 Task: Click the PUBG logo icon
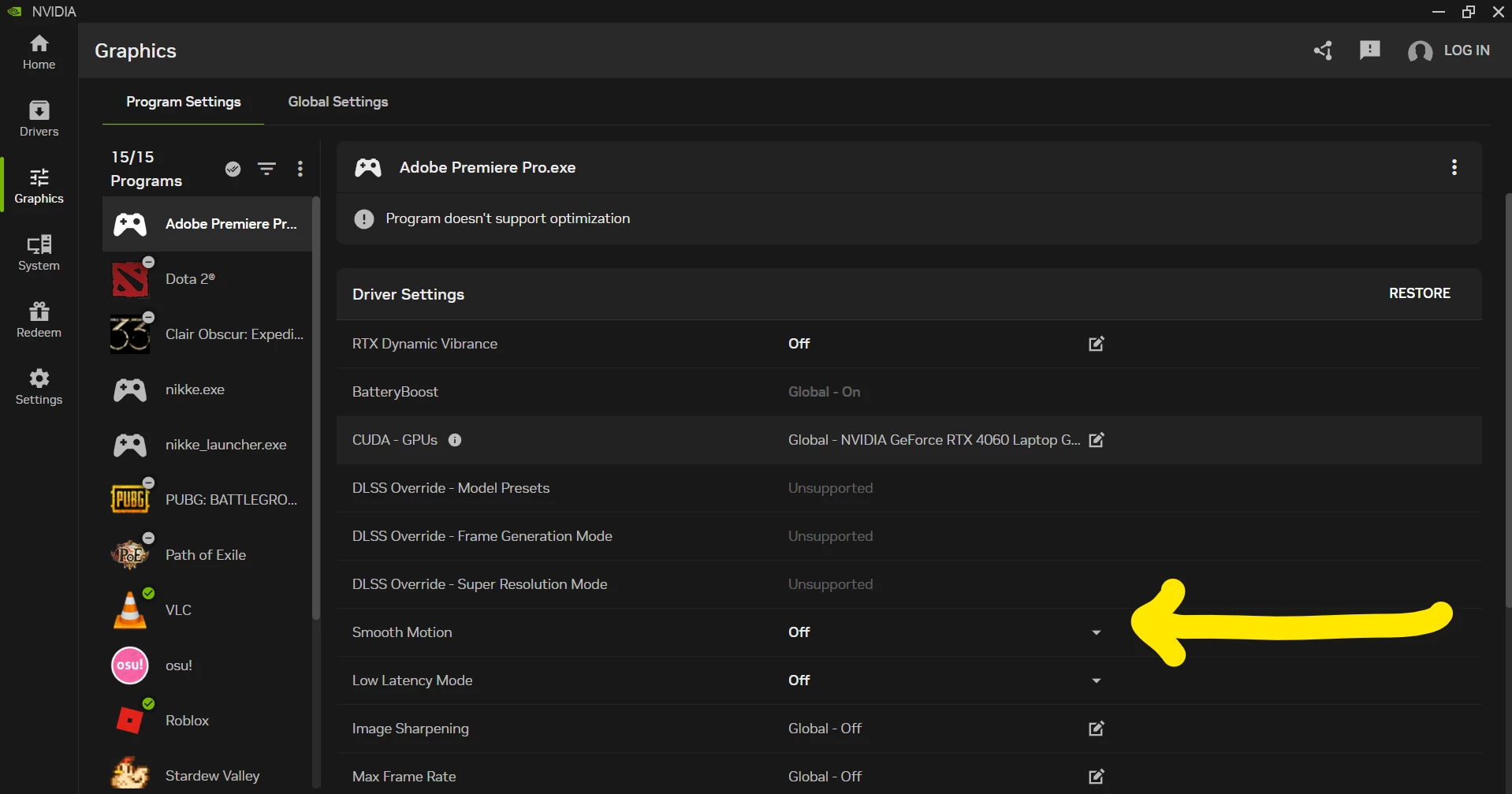click(130, 500)
